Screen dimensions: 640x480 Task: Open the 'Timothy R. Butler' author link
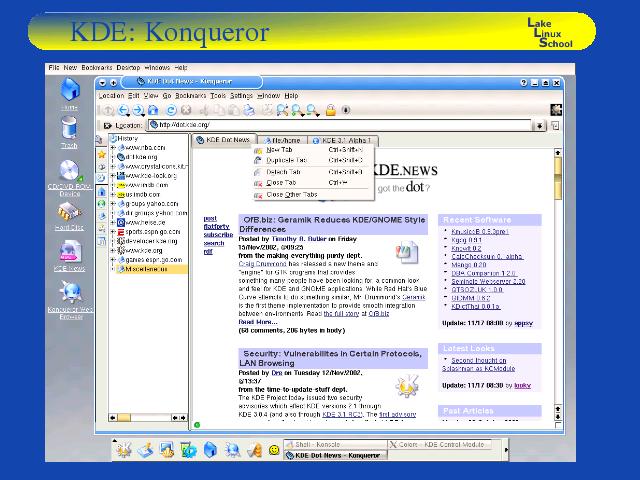pos(299,239)
